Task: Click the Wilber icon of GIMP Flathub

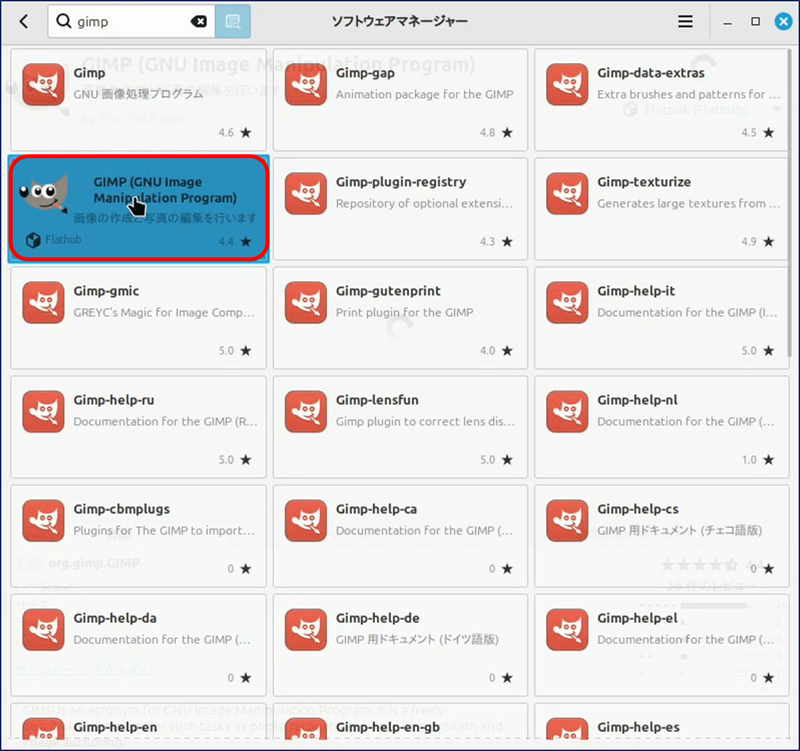Action: [43, 193]
